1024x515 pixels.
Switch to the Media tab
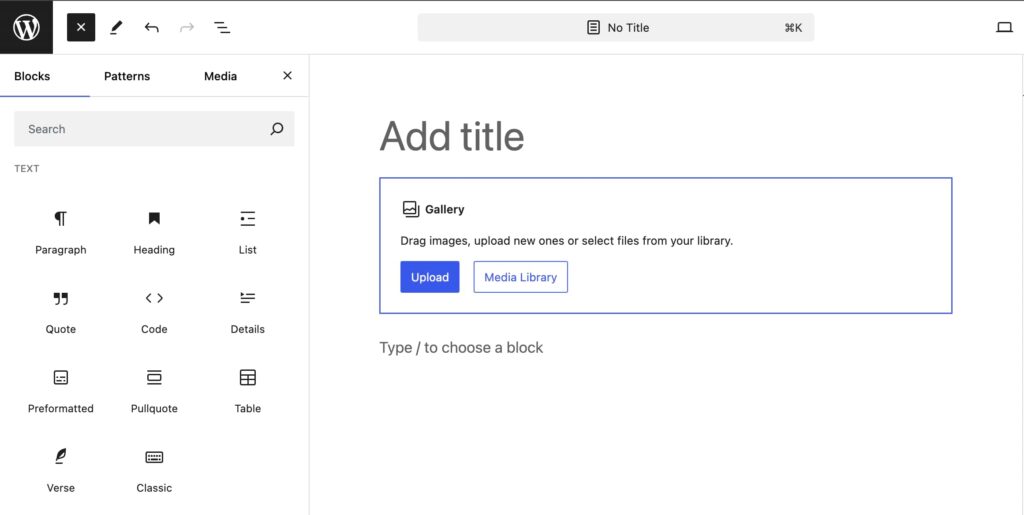(x=220, y=76)
